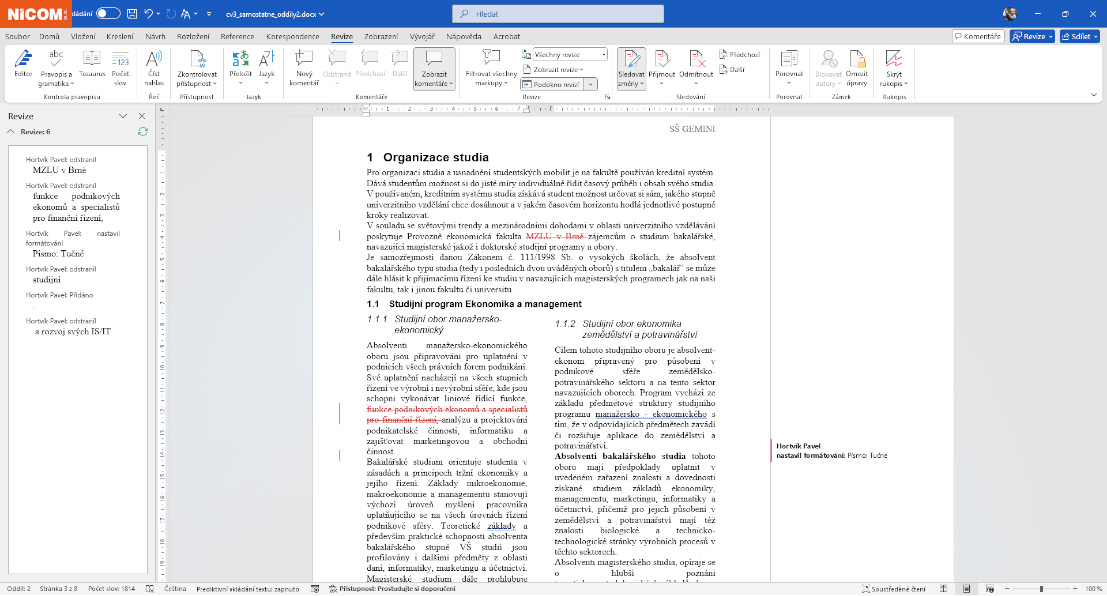Start Číst nahlas read aloud
1107x596 pixels.
(154, 68)
